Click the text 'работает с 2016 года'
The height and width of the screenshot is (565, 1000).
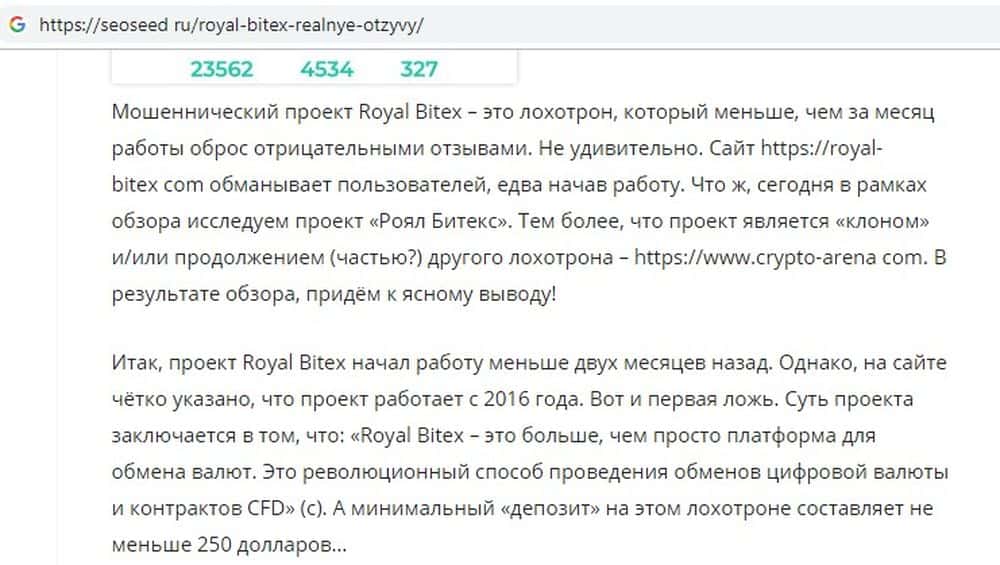click(479, 399)
